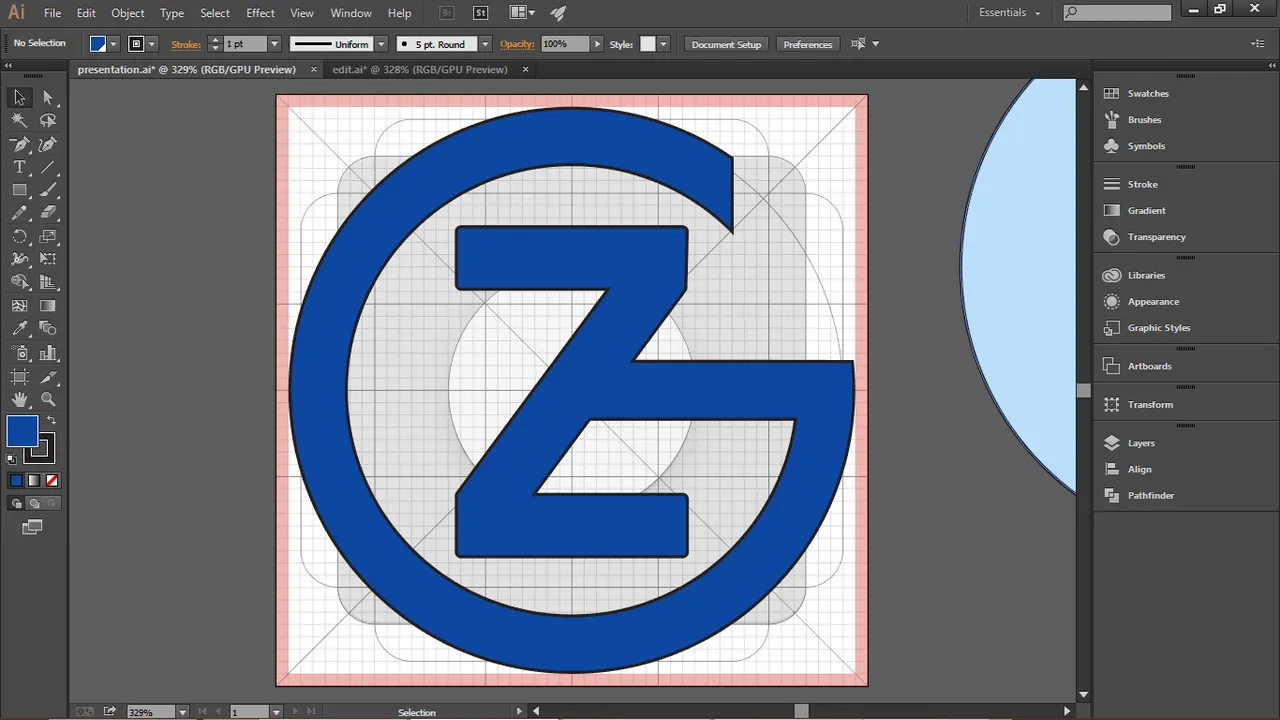1280x720 pixels.
Task: Open fill swatch dropdown arrow
Action: 114,44
